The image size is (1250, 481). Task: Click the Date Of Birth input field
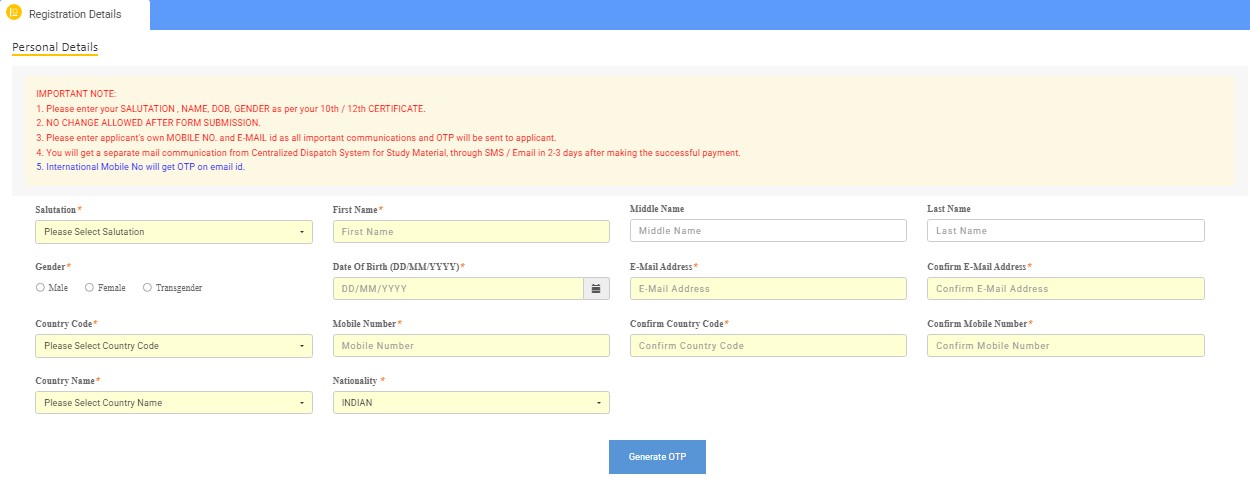point(458,289)
